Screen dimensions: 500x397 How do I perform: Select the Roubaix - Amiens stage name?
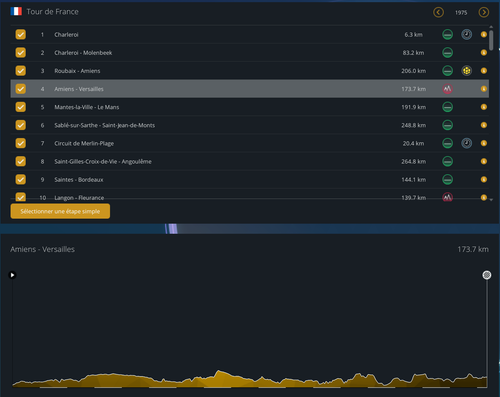(77, 71)
